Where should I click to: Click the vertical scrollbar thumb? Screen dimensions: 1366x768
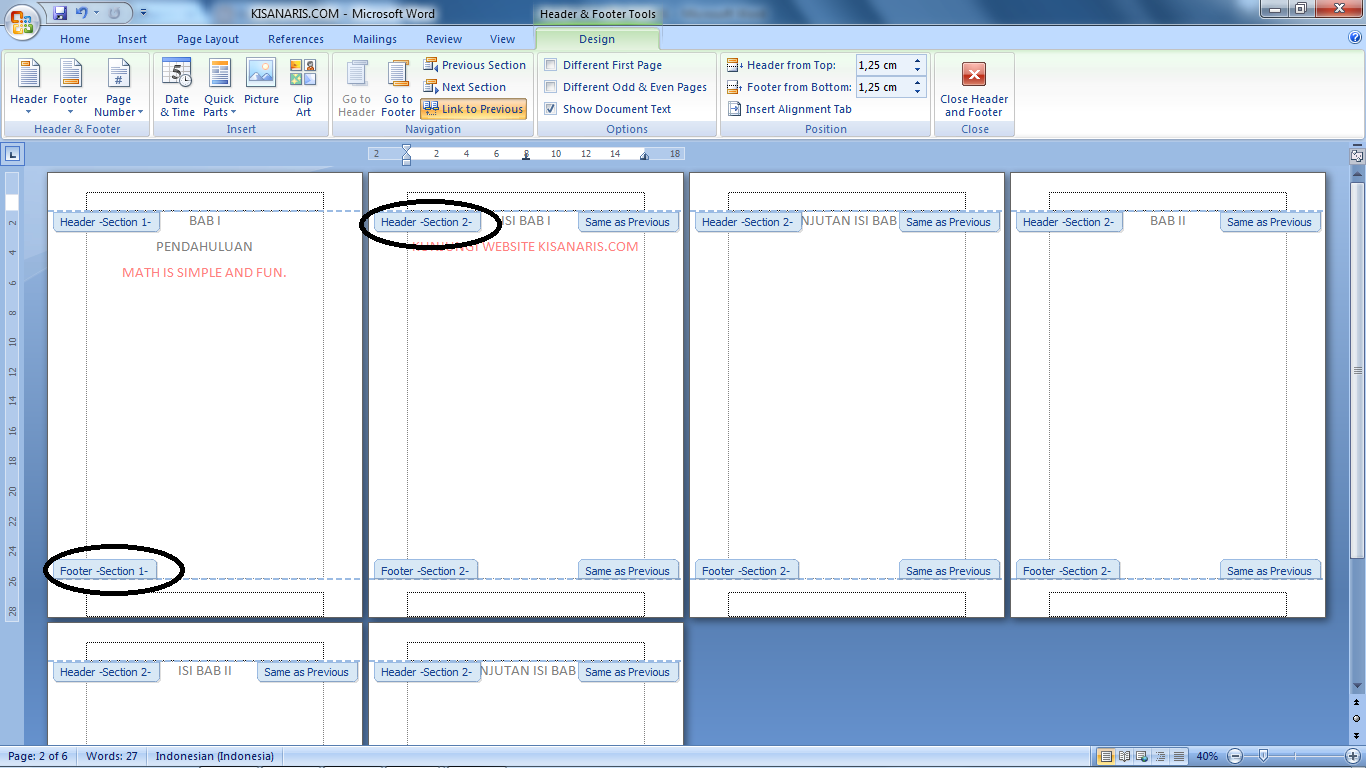point(1357,370)
